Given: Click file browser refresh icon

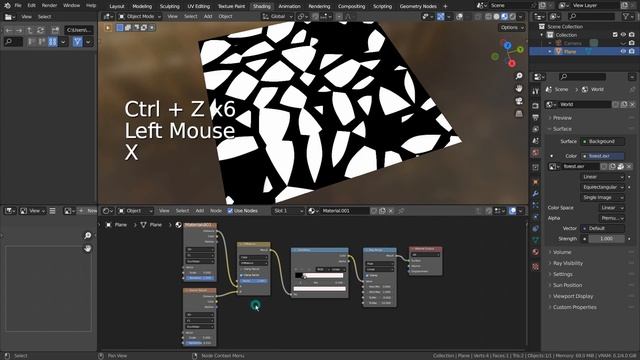Looking at the screenshot, I should (x=40, y=30).
